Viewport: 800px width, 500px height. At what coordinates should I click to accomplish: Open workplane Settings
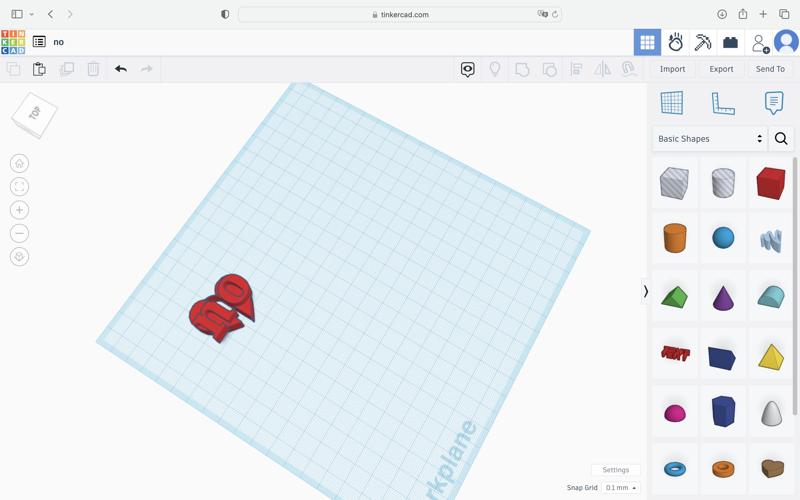(615, 470)
